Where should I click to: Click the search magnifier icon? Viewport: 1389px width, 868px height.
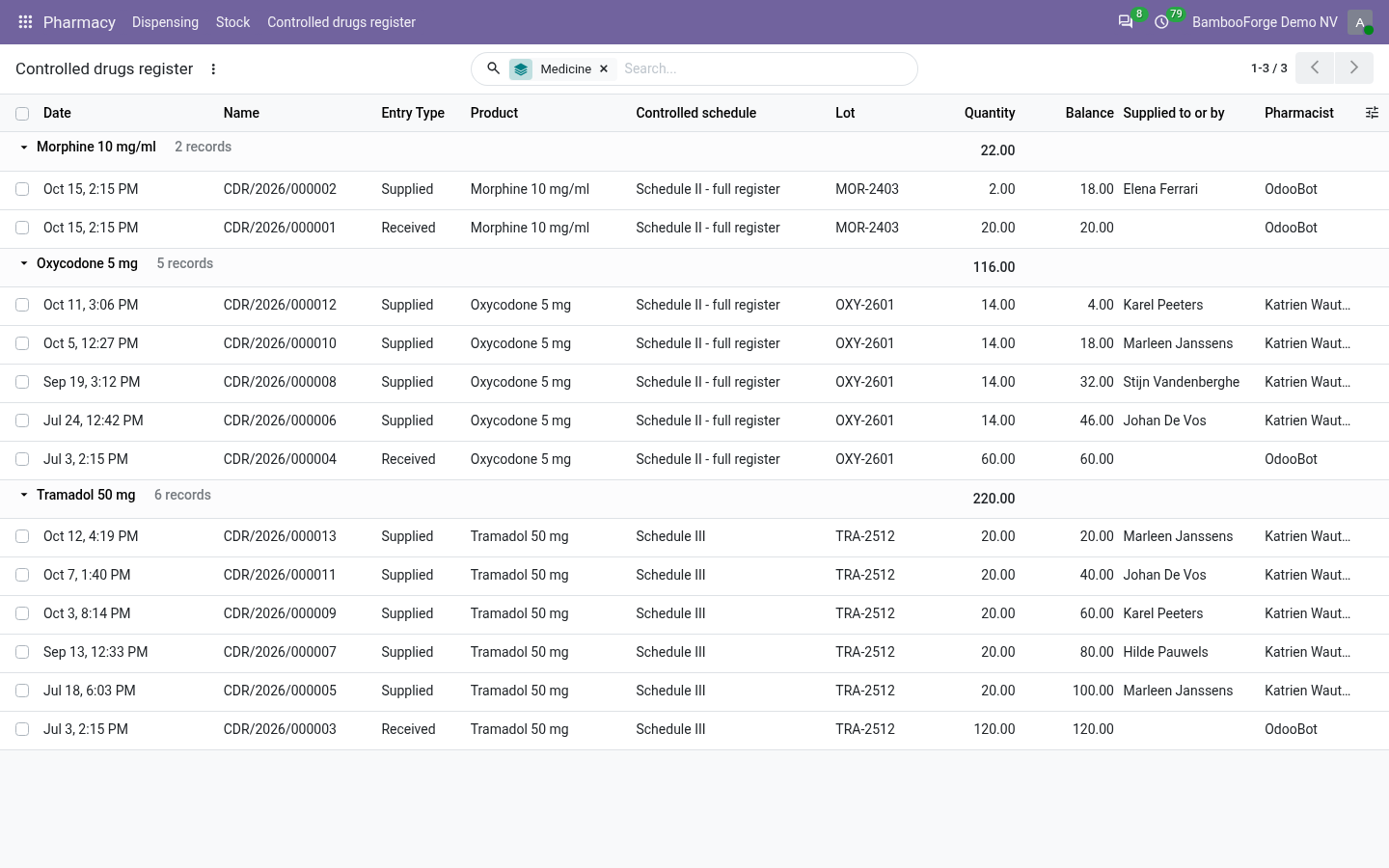click(493, 68)
